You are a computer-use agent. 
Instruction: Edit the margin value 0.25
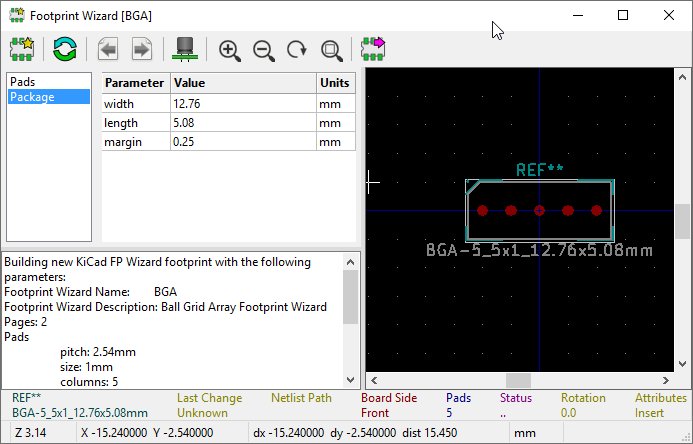coord(244,142)
